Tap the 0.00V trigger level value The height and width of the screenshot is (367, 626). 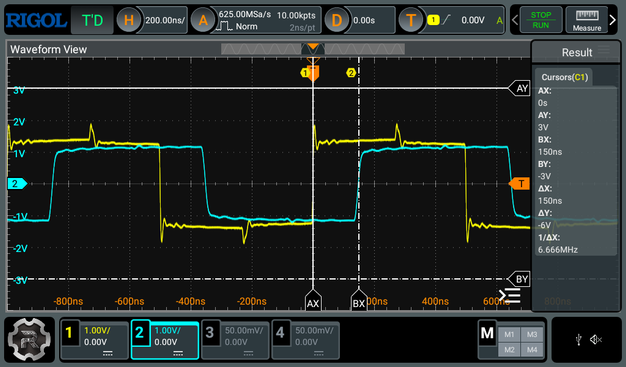[473, 20]
